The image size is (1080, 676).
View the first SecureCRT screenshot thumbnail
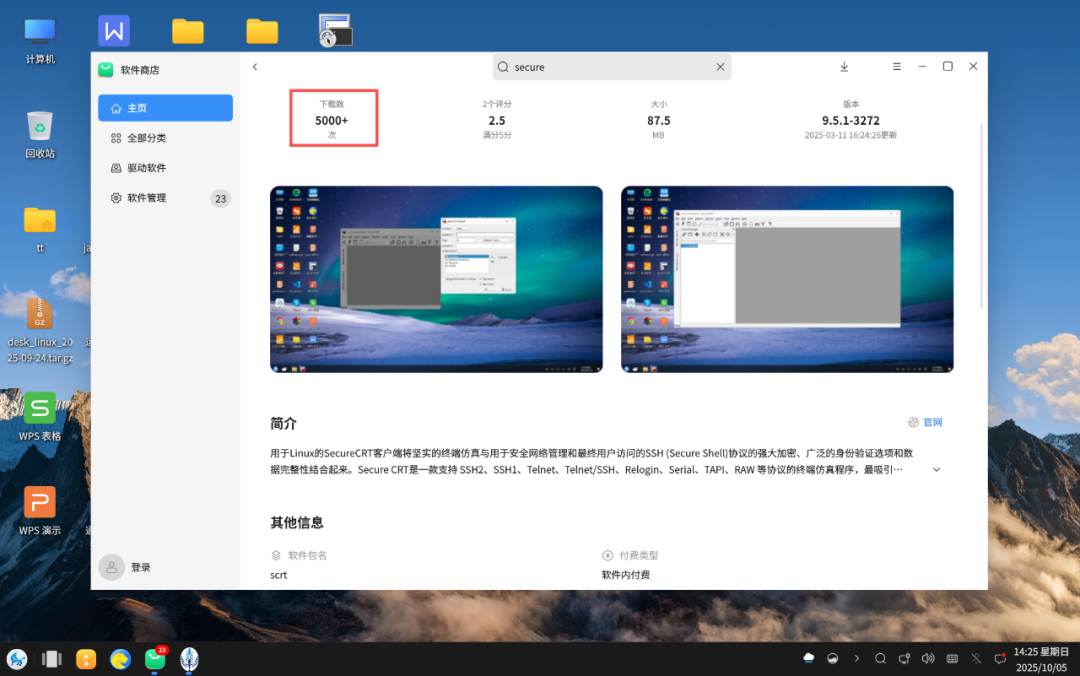(436, 279)
